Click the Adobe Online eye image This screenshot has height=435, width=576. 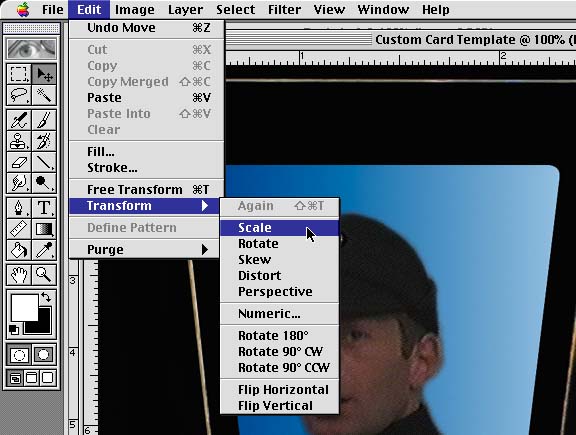click(32, 48)
